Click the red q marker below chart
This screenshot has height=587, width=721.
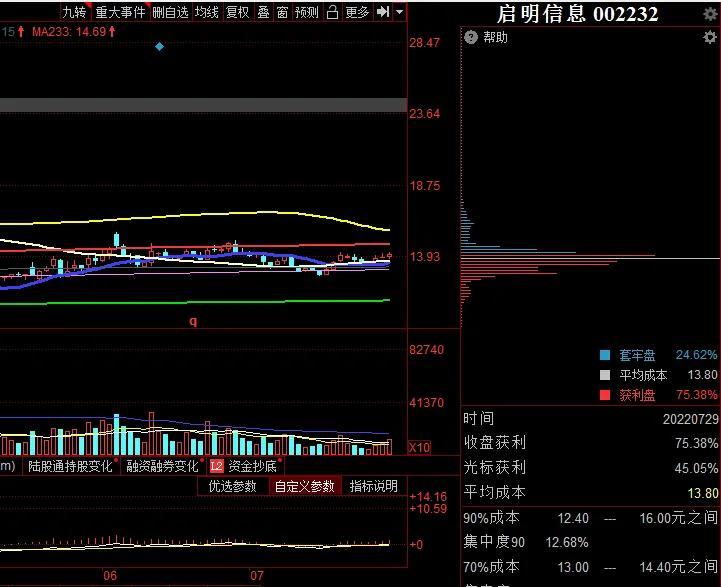pyautogui.click(x=193, y=321)
